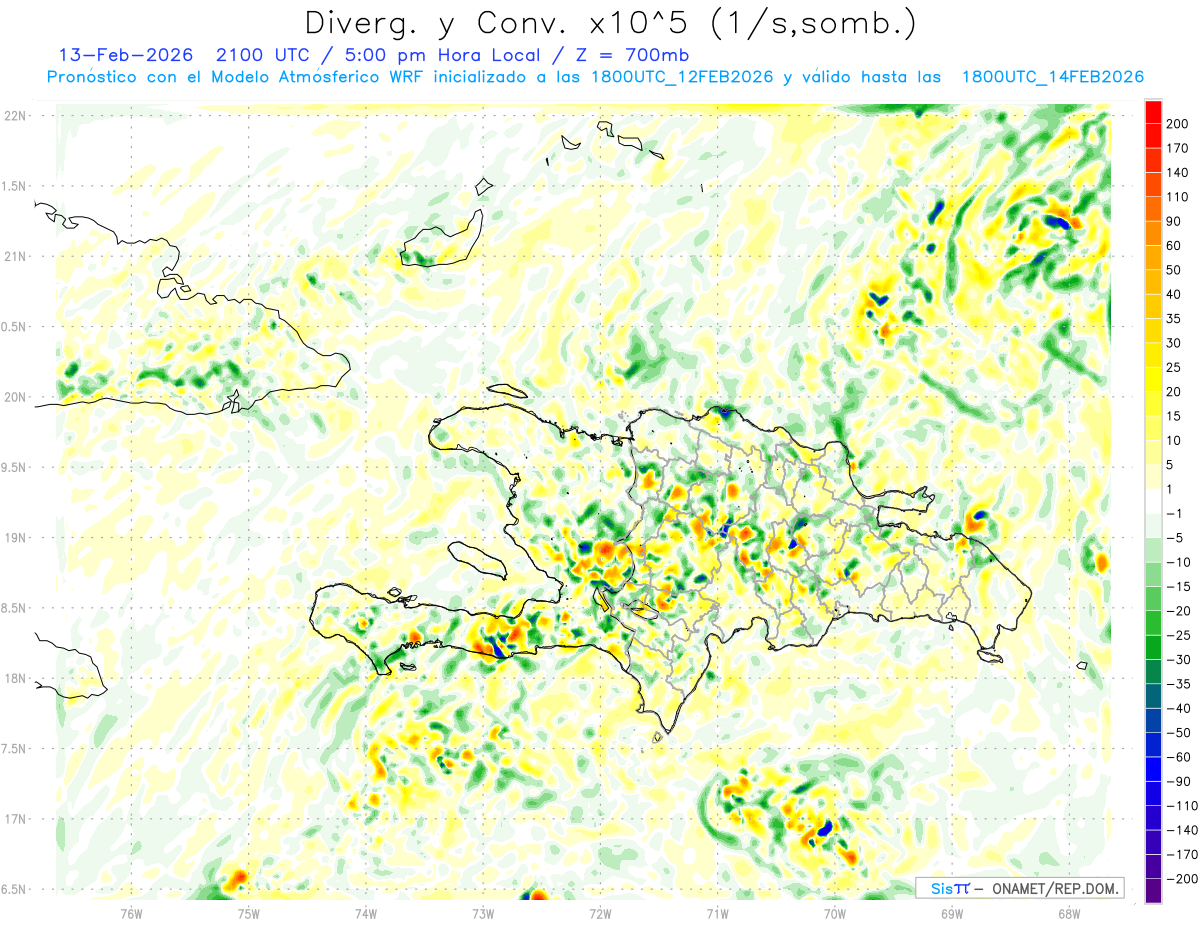This screenshot has width=1200, height=927.
Task: Click the '70W' longitude label
Action: tap(834, 912)
